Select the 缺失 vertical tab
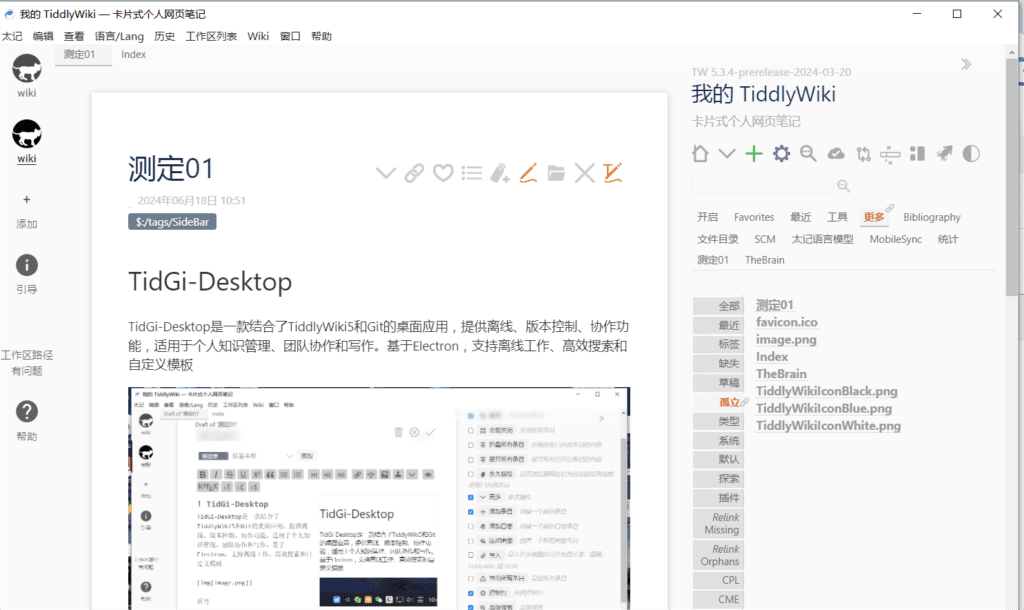Image resolution: width=1024 pixels, height=610 pixels. coord(718,363)
